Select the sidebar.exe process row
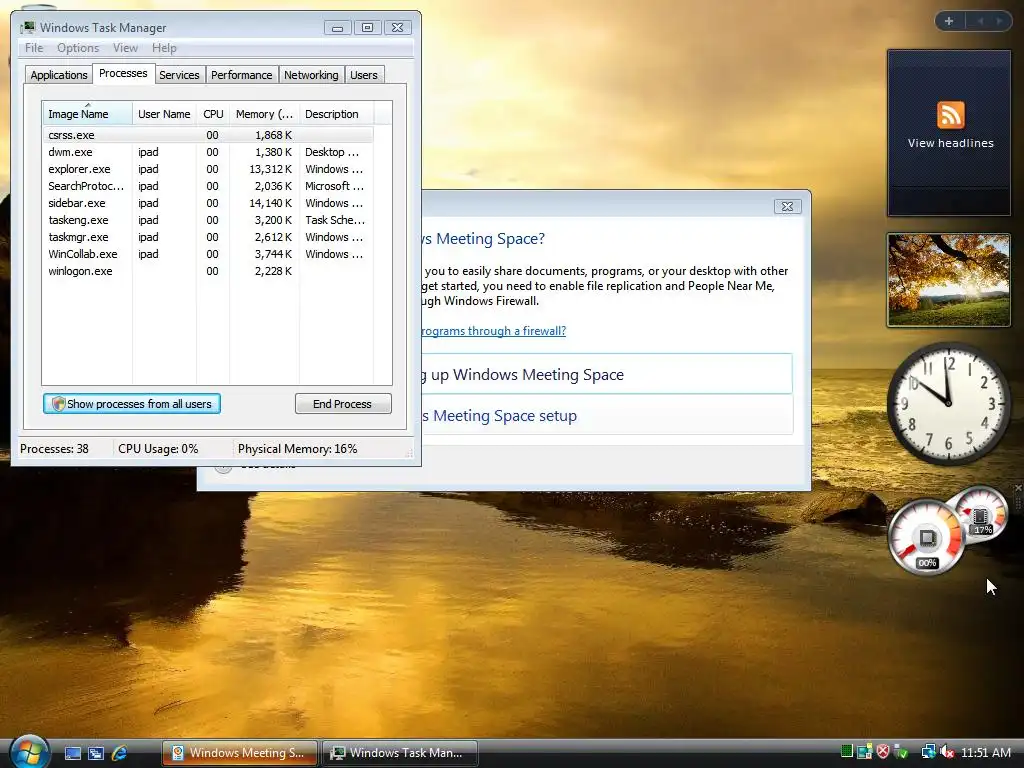1024x768 pixels. pyautogui.click(x=208, y=203)
